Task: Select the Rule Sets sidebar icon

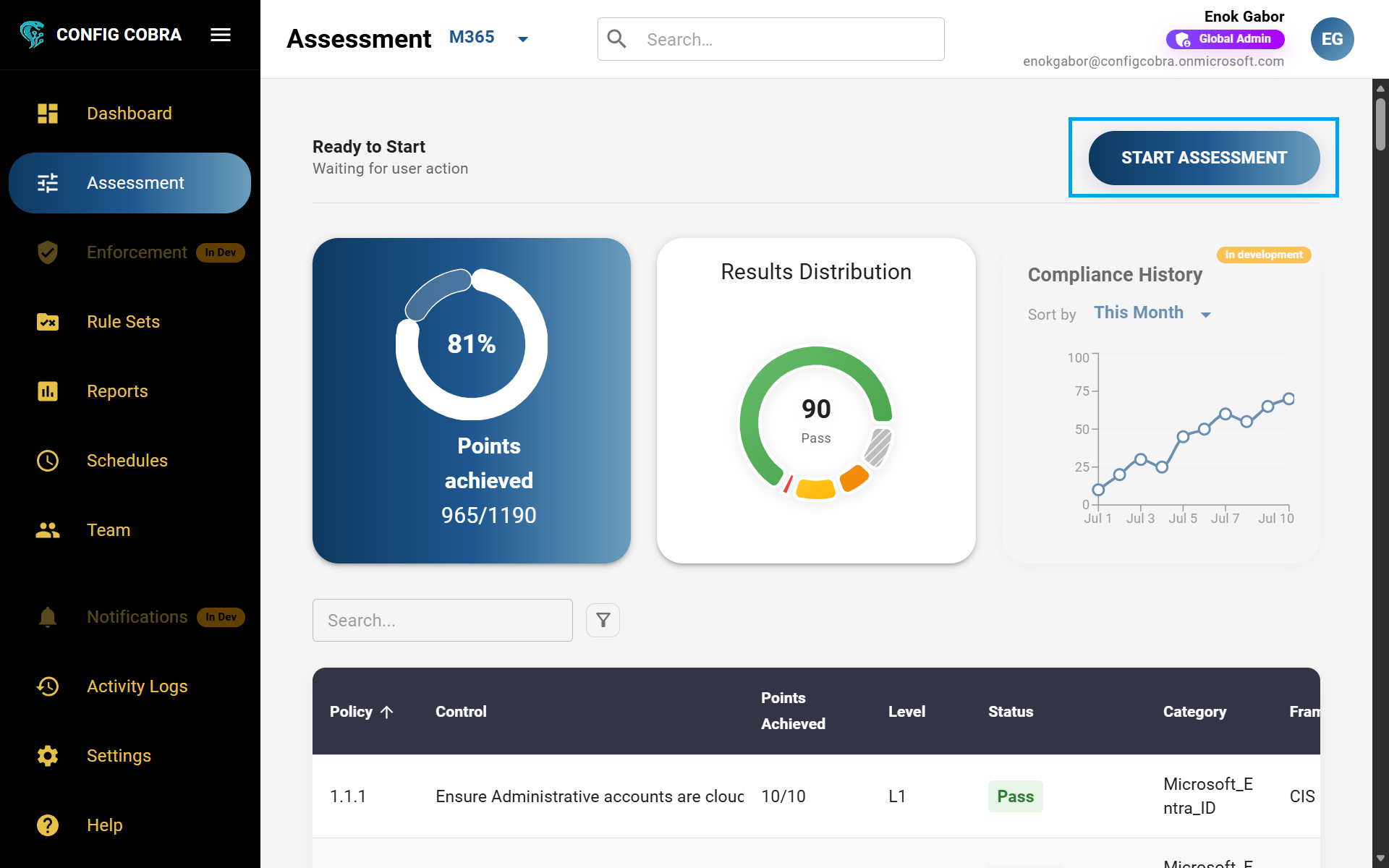Action: pos(47,322)
